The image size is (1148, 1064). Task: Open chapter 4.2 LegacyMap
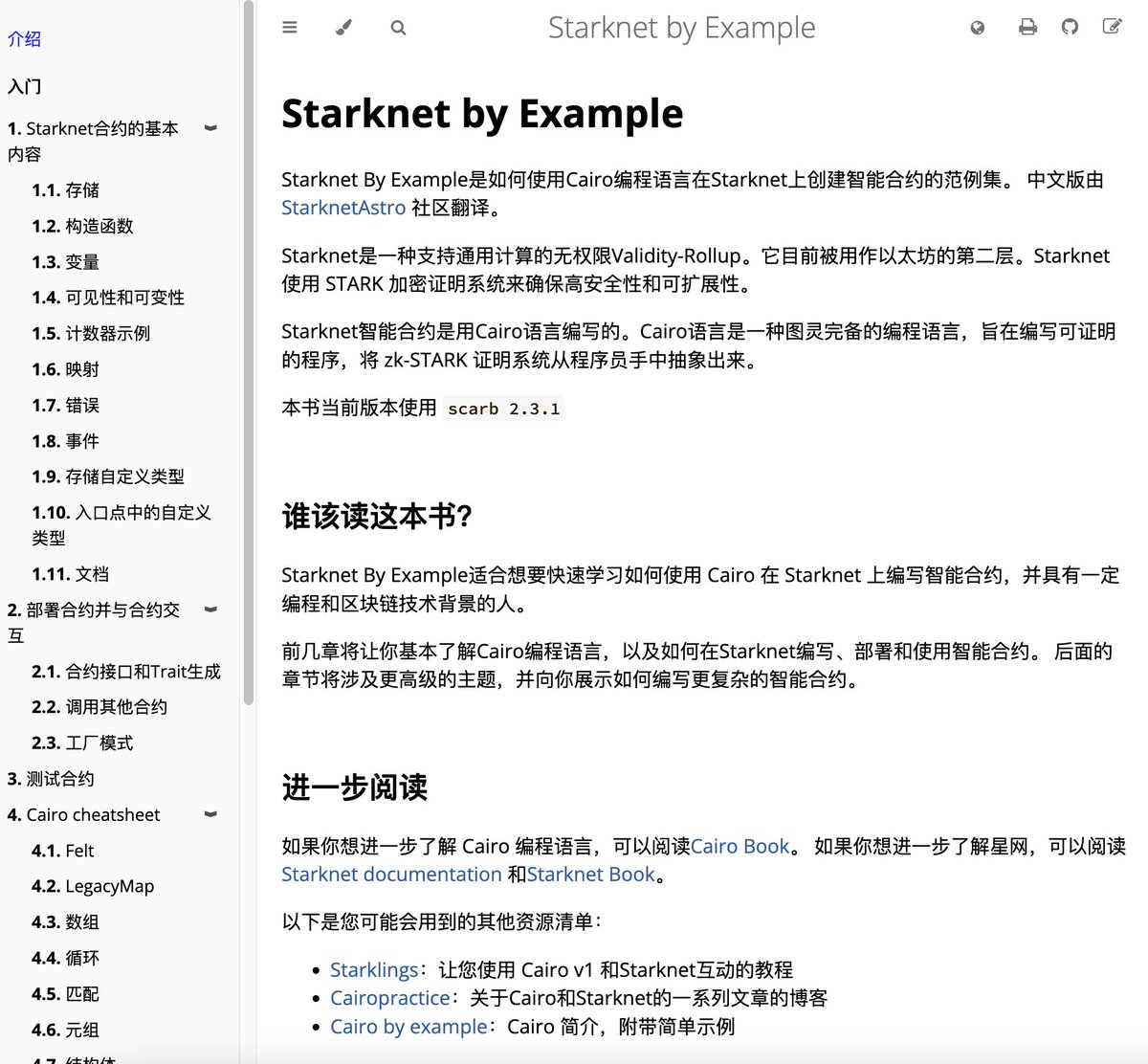(93, 886)
